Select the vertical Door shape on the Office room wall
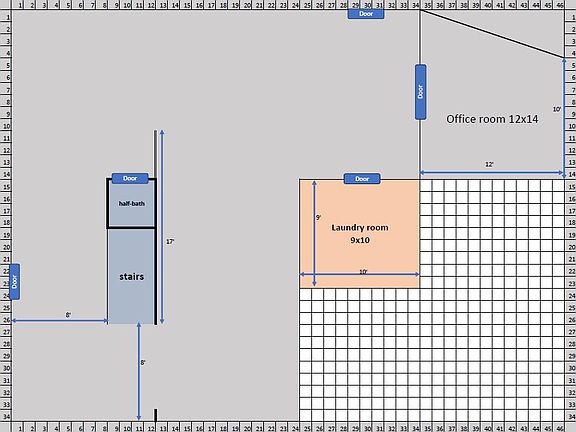 coord(421,92)
